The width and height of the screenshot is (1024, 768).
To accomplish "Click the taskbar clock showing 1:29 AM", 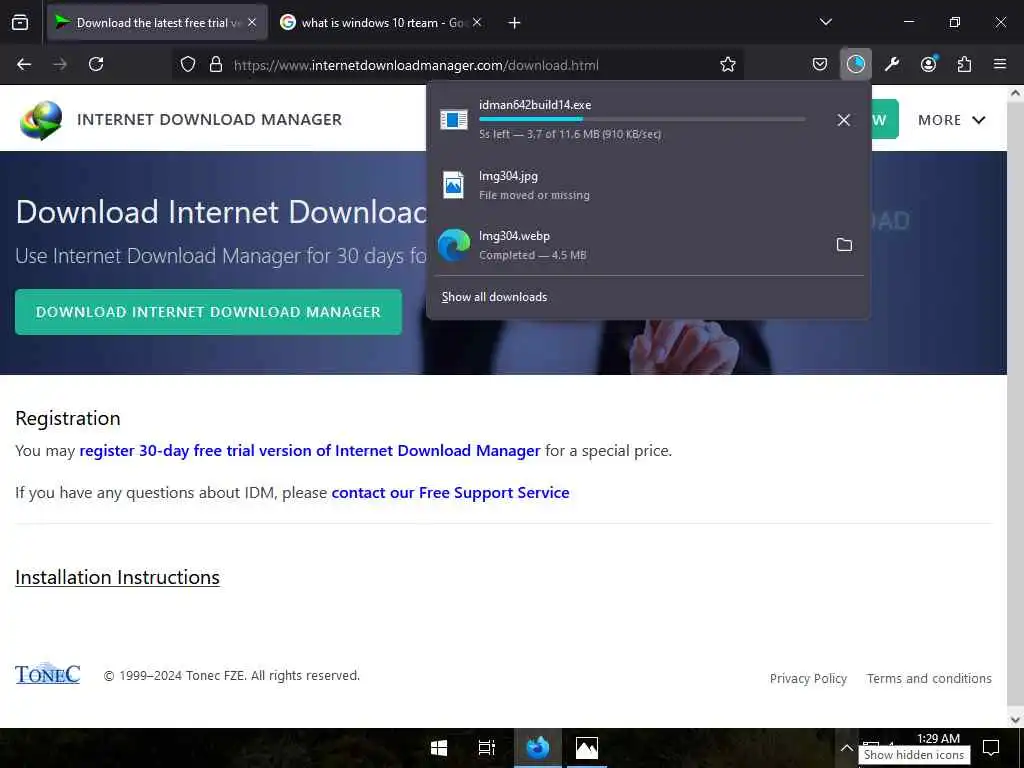I will point(938,739).
